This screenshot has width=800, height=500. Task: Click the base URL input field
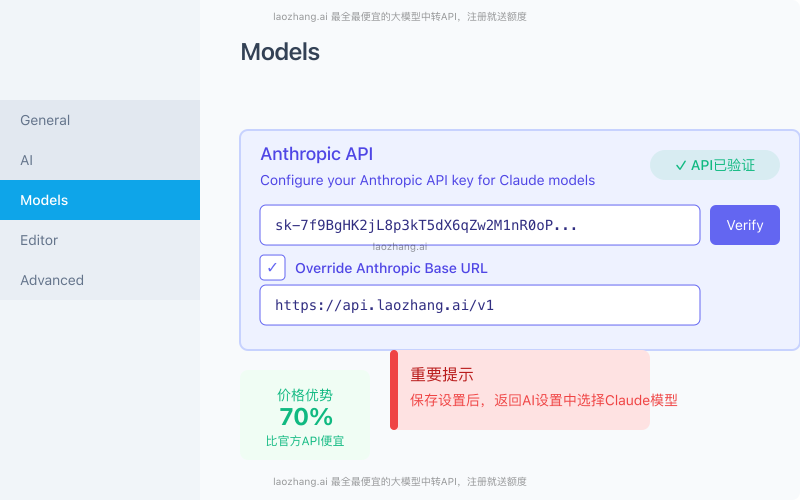point(480,305)
